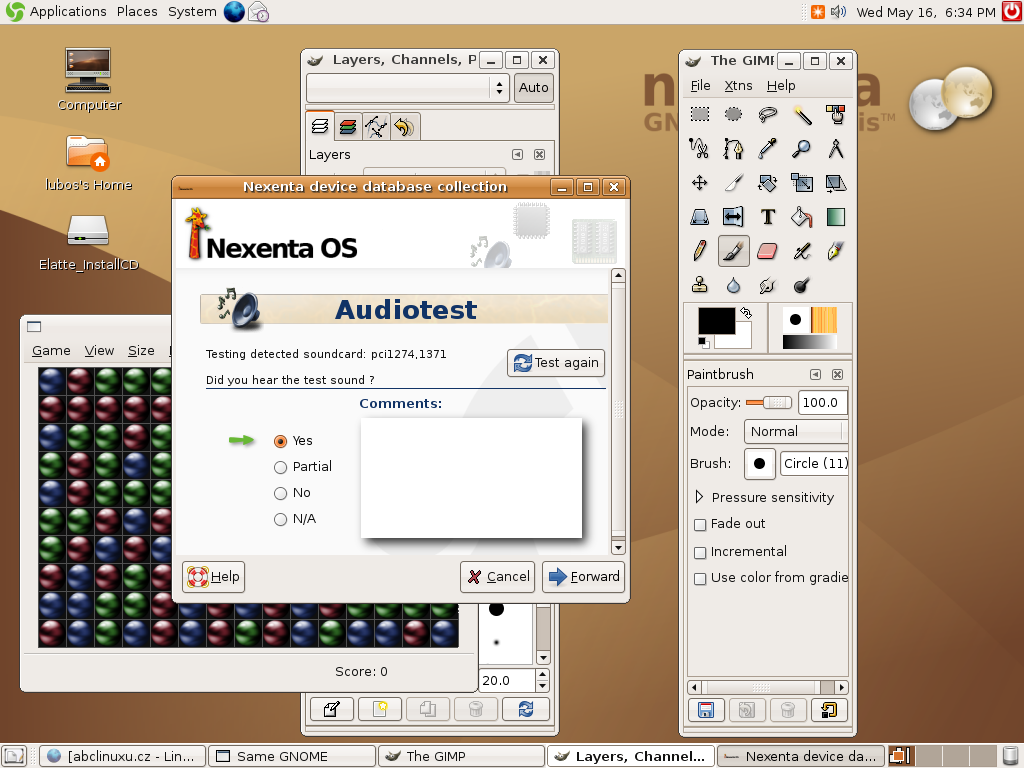This screenshot has height=768, width=1024.
Task: Choose the Ink pen tool
Action: pos(836,251)
